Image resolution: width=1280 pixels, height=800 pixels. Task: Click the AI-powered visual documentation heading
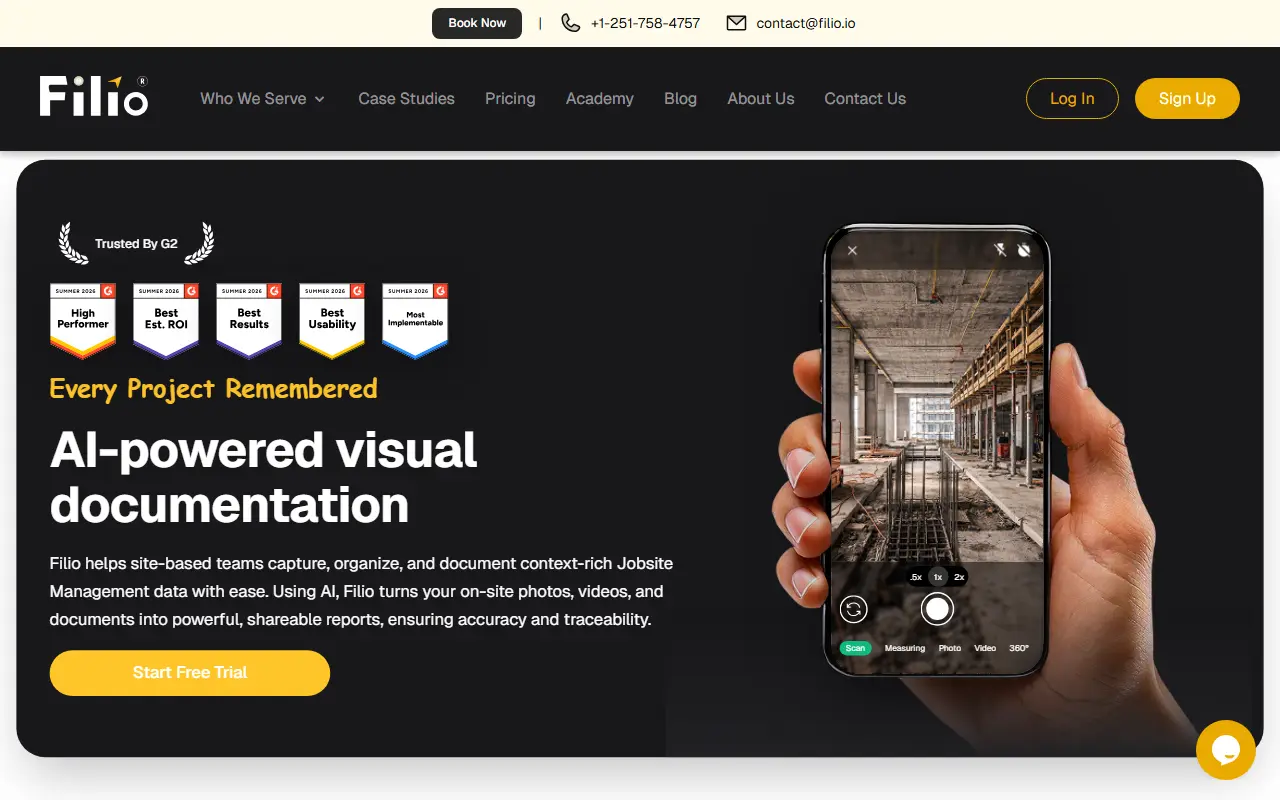click(264, 477)
